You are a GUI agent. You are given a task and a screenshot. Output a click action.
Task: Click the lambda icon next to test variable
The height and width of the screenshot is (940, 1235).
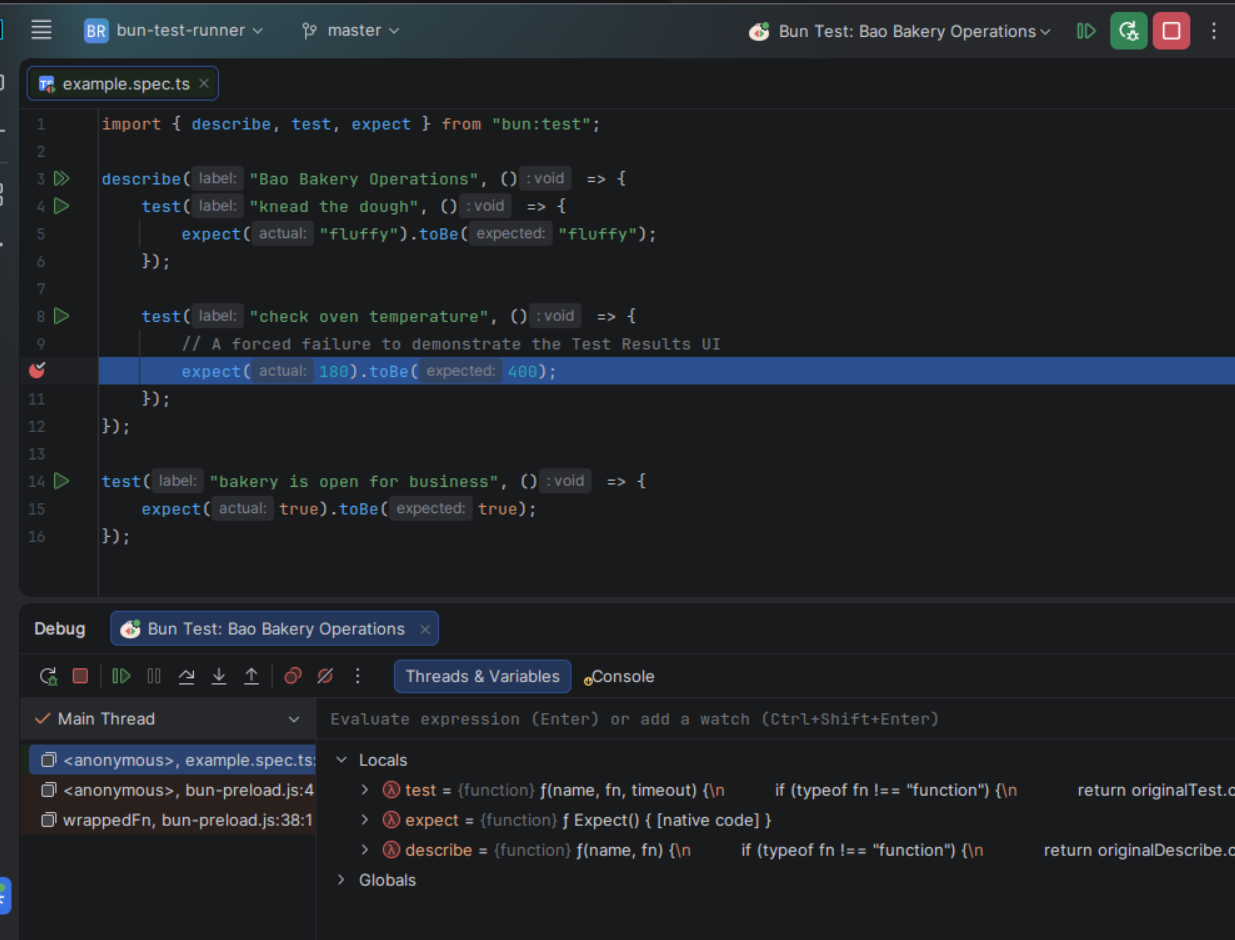pos(391,790)
